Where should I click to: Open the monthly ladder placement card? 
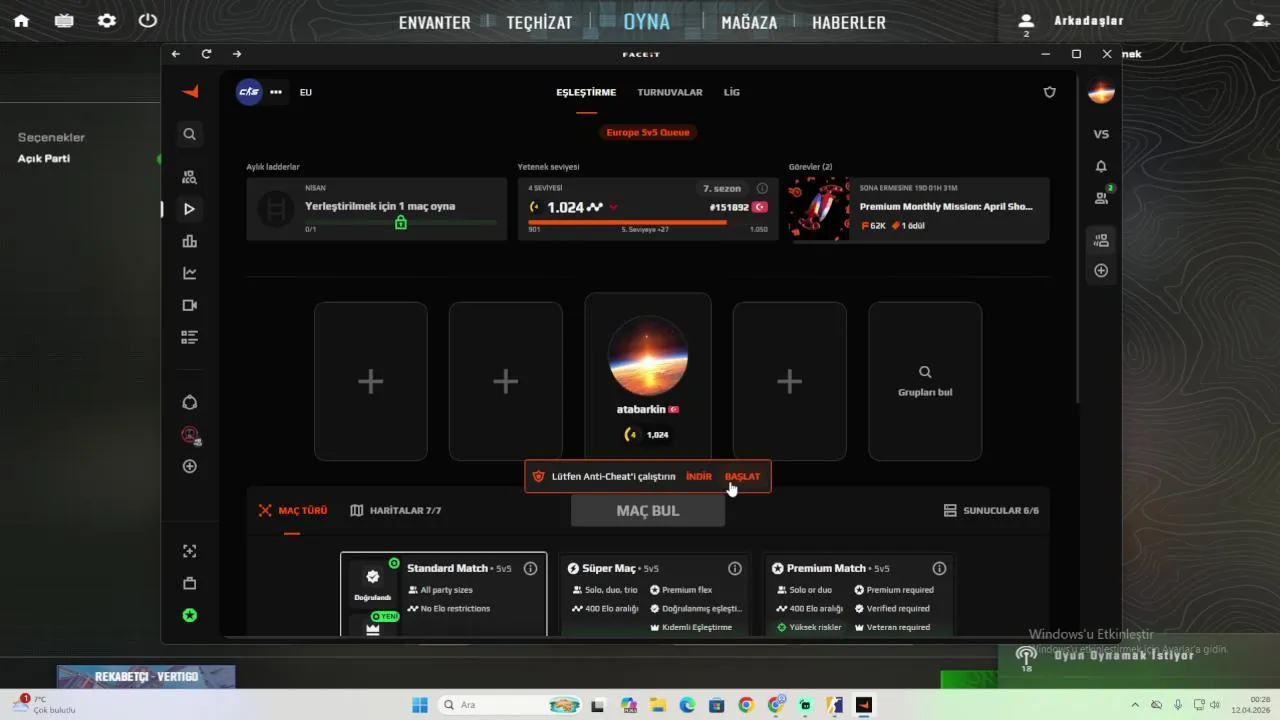click(377, 209)
